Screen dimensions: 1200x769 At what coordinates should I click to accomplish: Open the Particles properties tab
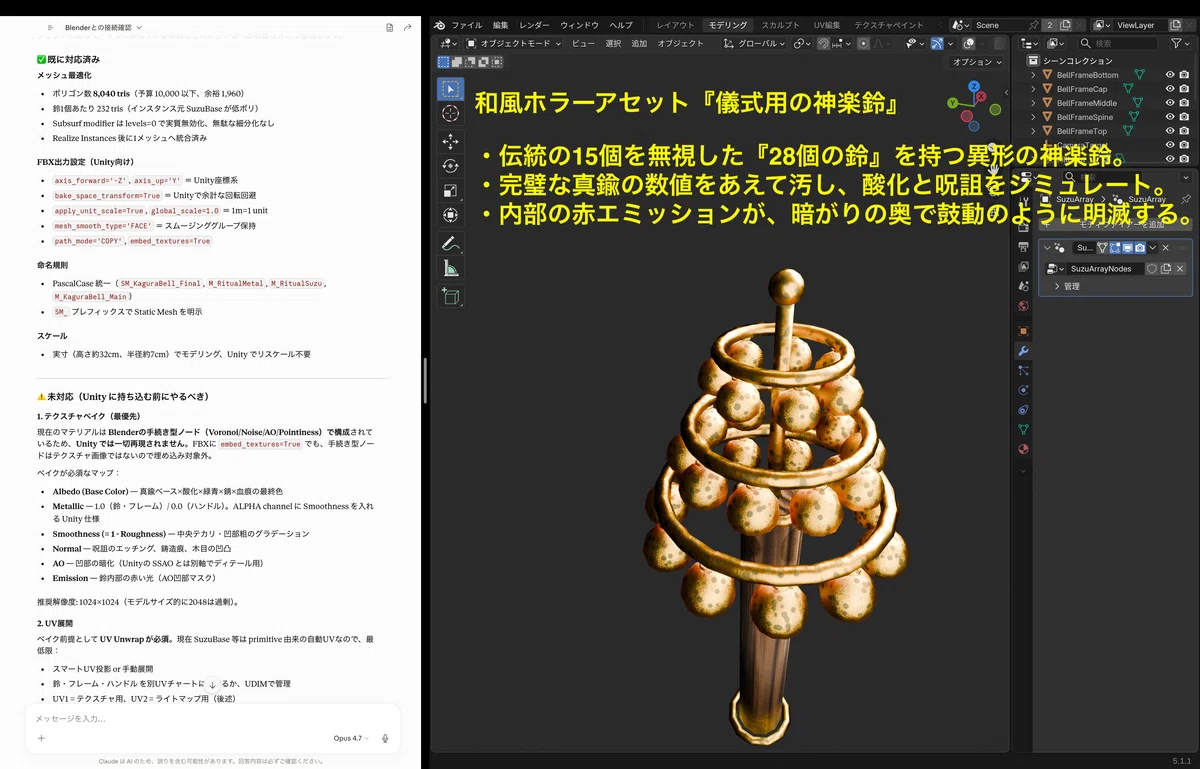pyautogui.click(x=1023, y=371)
